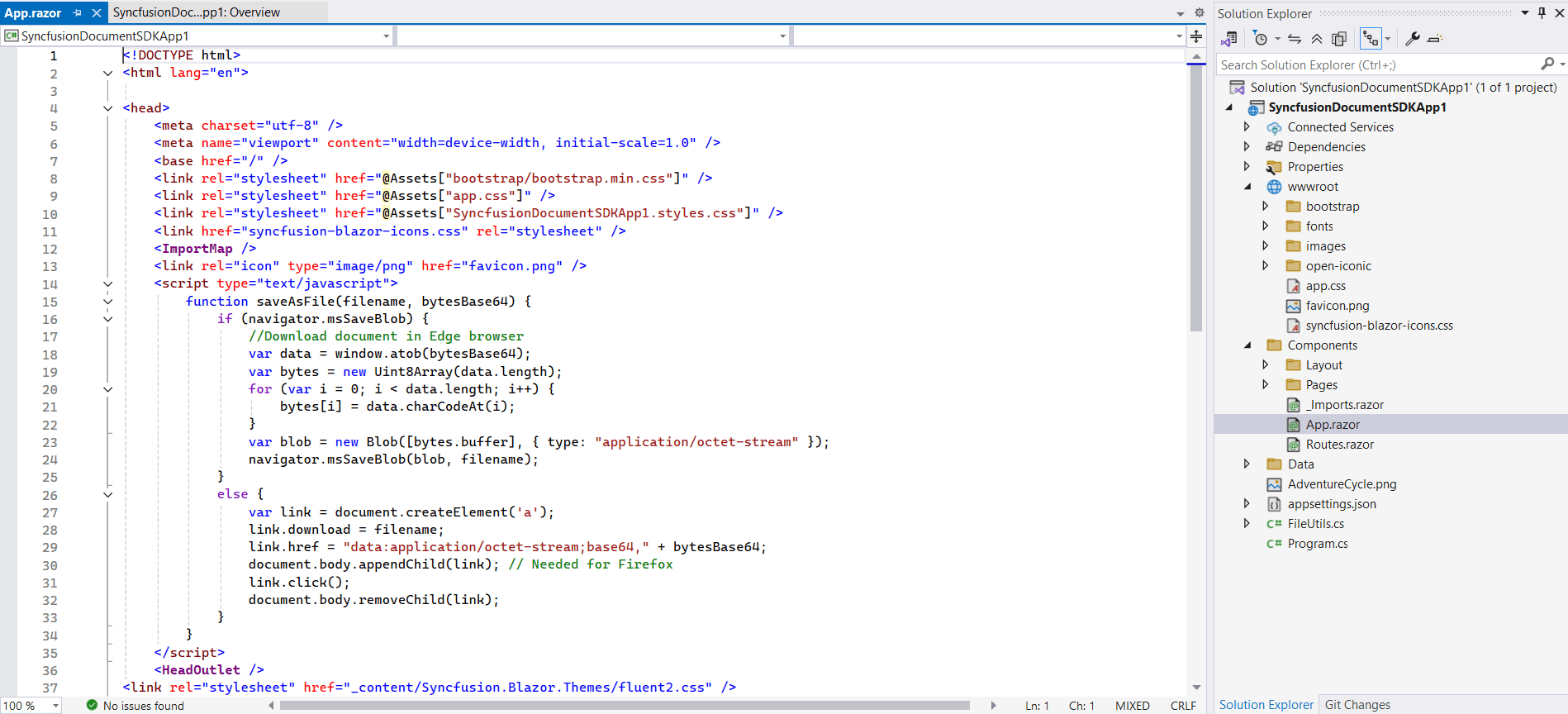Toggle the file nesting view button
This screenshot has height=714, width=1568.
[1371, 39]
